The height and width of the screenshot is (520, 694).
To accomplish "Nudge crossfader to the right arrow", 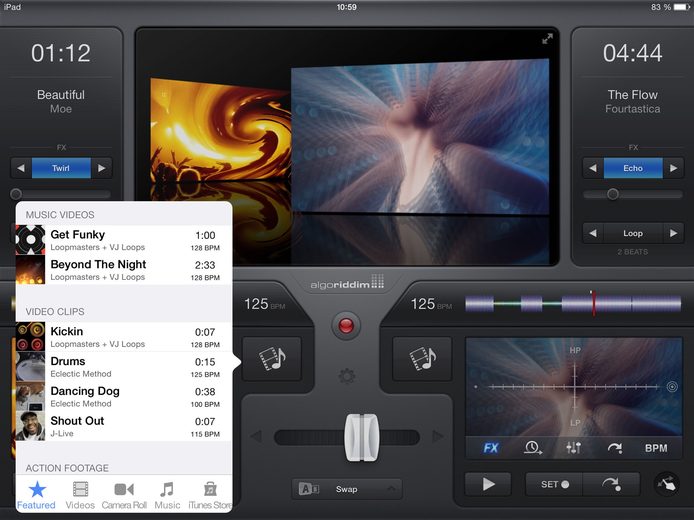I will coord(438,437).
